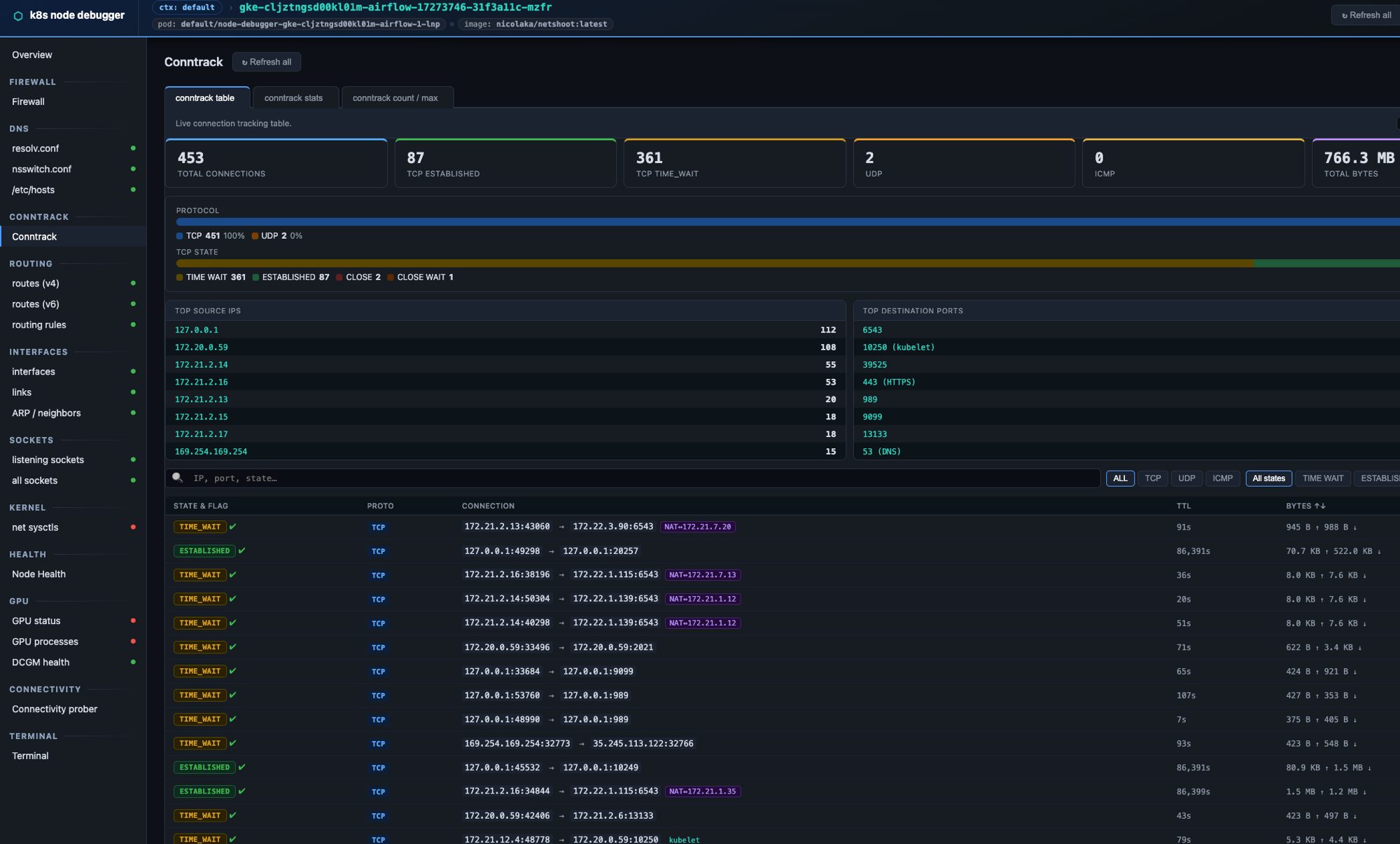Filter connections by ALL protocols
Image resolution: width=1400 pixels, height=844 pixels.
coord(1120,478)
